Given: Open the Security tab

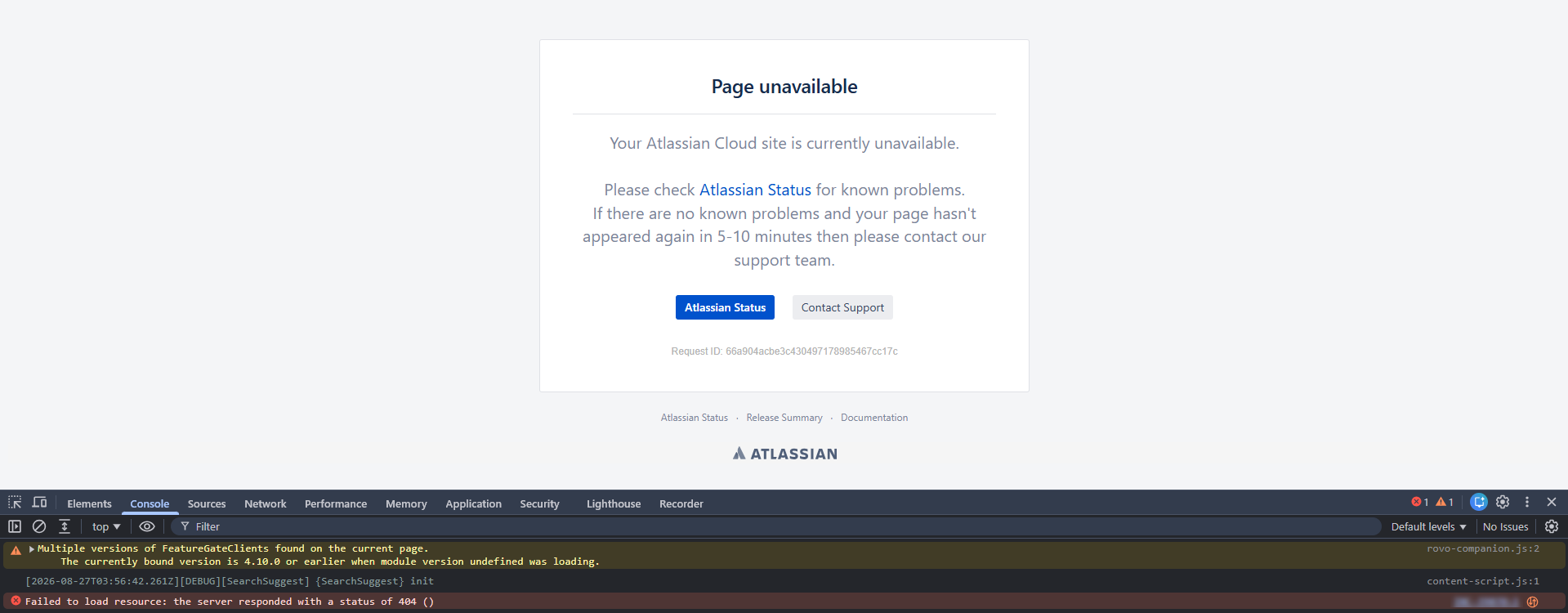Looking at the screenshot, I should coord(539,503).
